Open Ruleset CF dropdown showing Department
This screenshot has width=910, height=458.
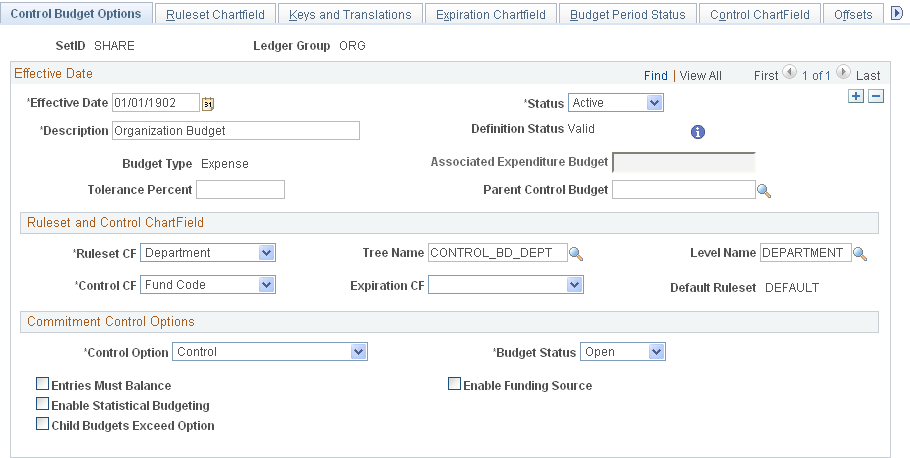pyautogui.click(x=208, y=253)
